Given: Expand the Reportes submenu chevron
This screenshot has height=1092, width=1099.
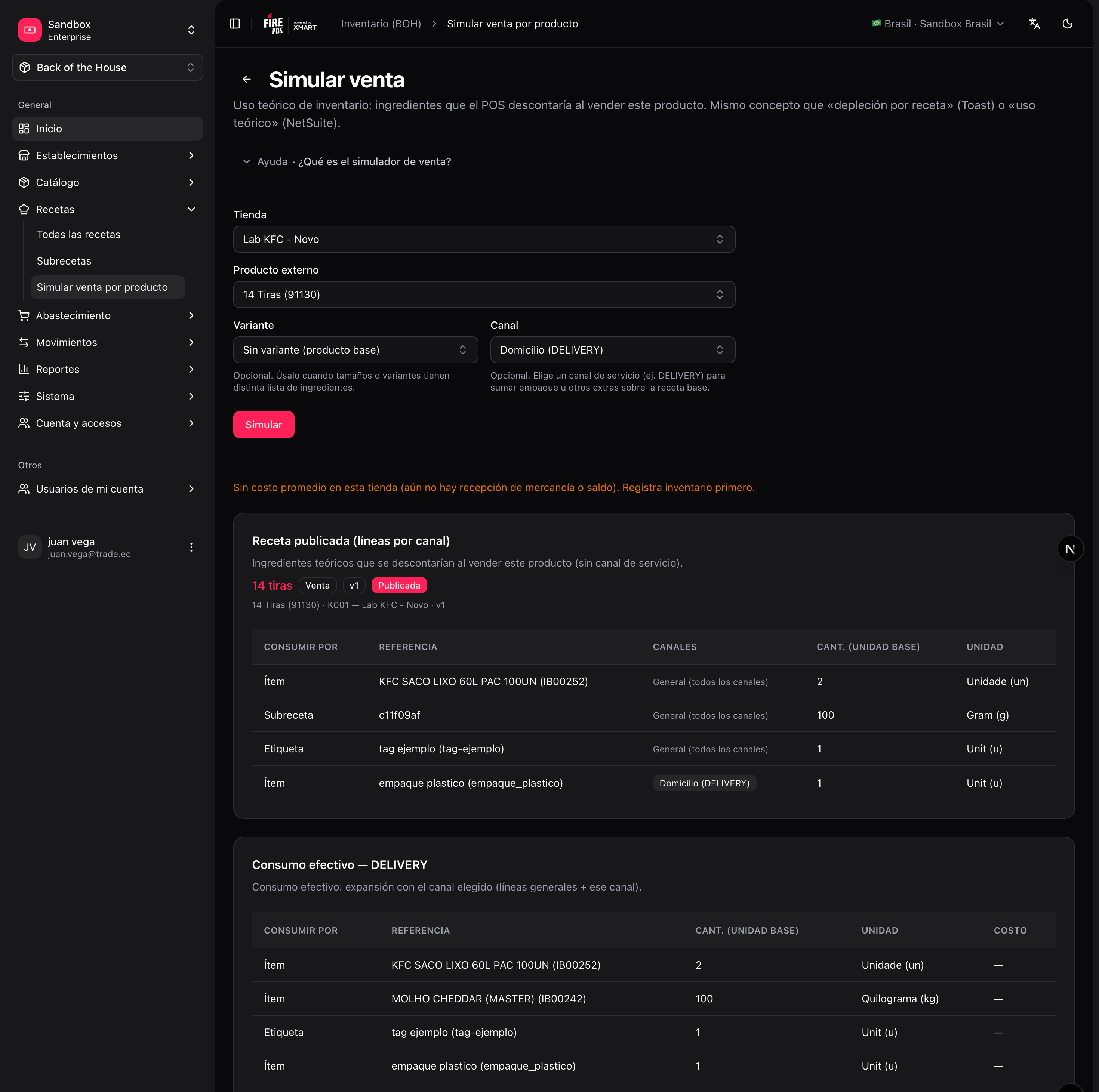Looking at the screenshot, I should (x=191, y=369).
